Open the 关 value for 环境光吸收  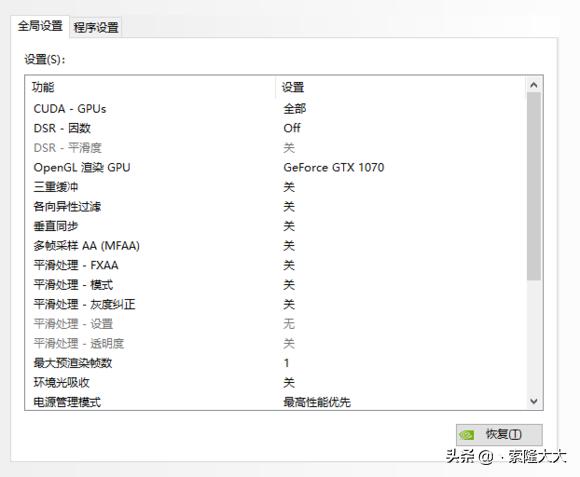(289, 383)
